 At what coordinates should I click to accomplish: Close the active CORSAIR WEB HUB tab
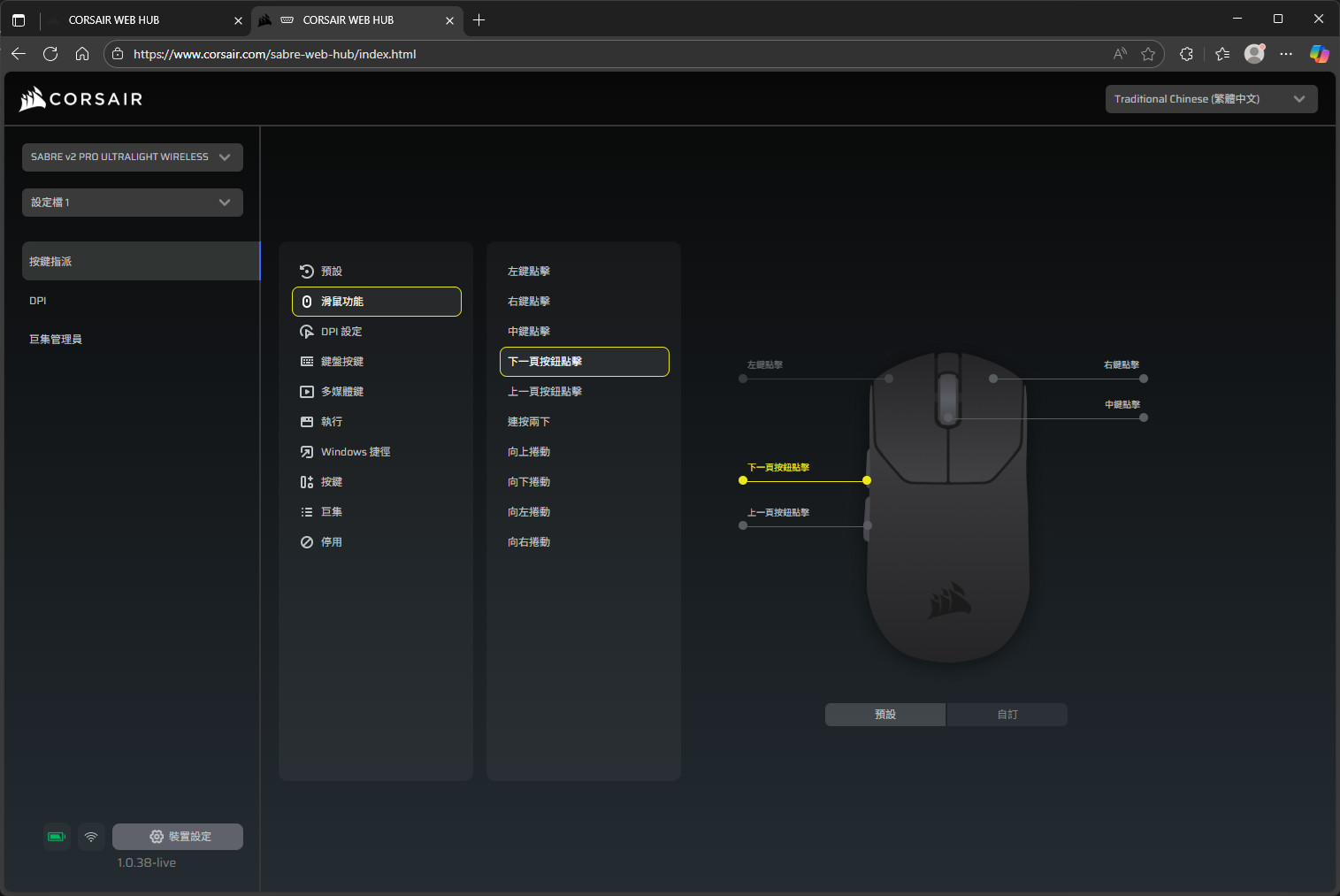[x=449, y=20]
